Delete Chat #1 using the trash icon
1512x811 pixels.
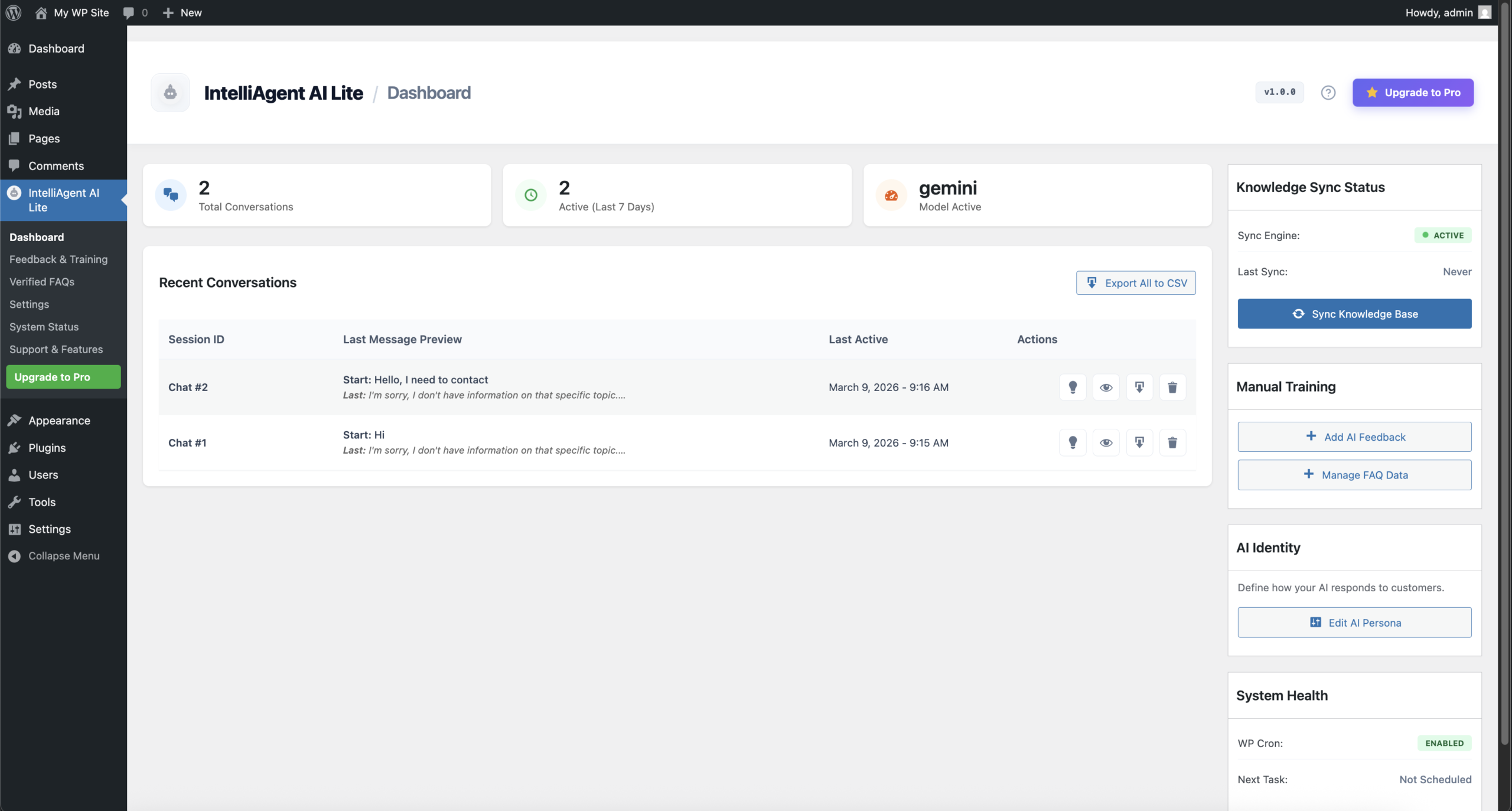(x=1172, y=442)
